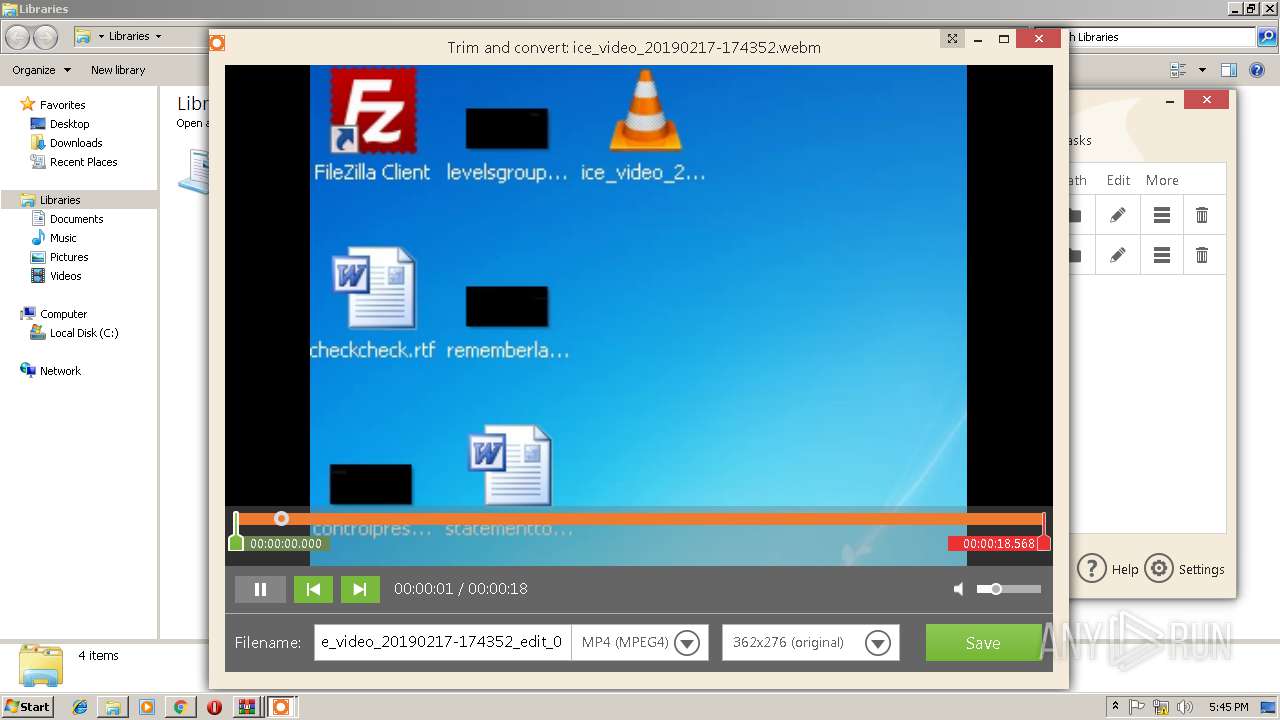Open Windows Media Player taskbar icon
Viewport: 1280px width, 720px height.
(147, 707)
